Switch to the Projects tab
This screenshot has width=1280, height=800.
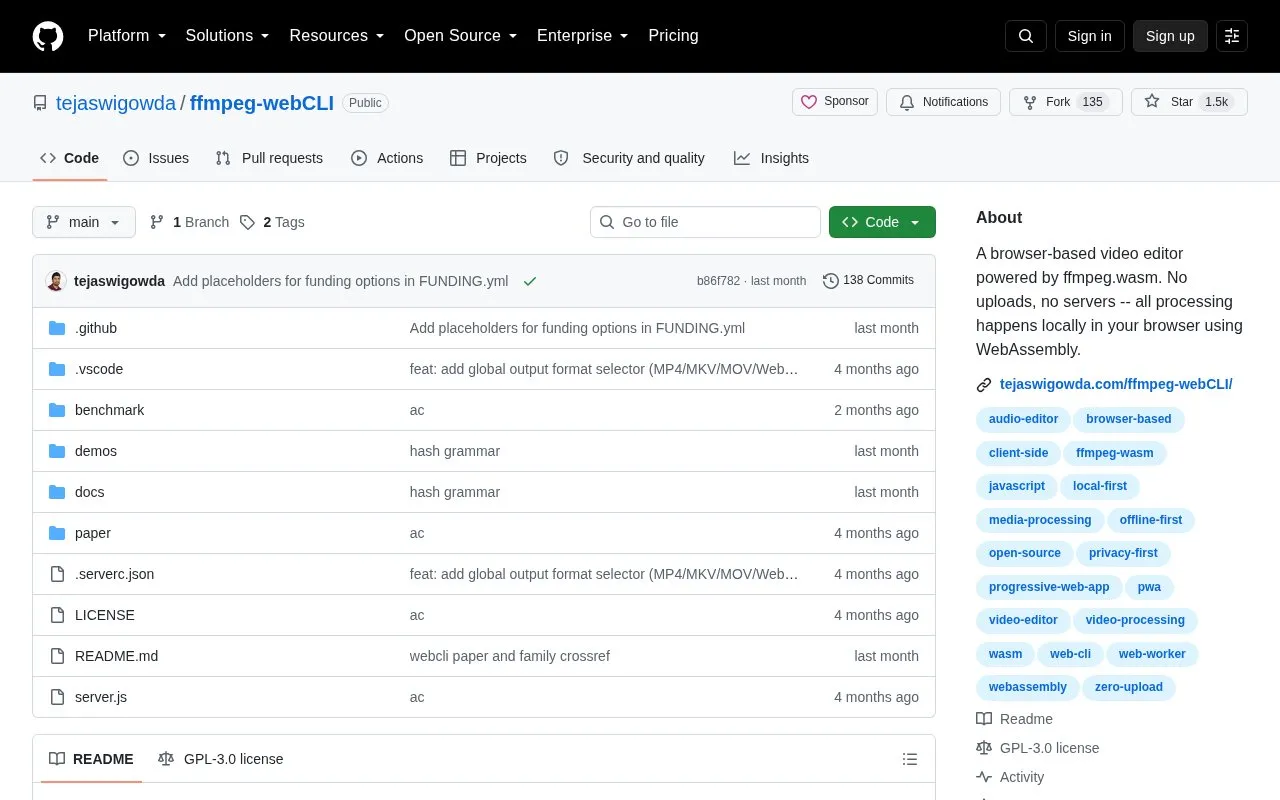(x=488, y=158)
